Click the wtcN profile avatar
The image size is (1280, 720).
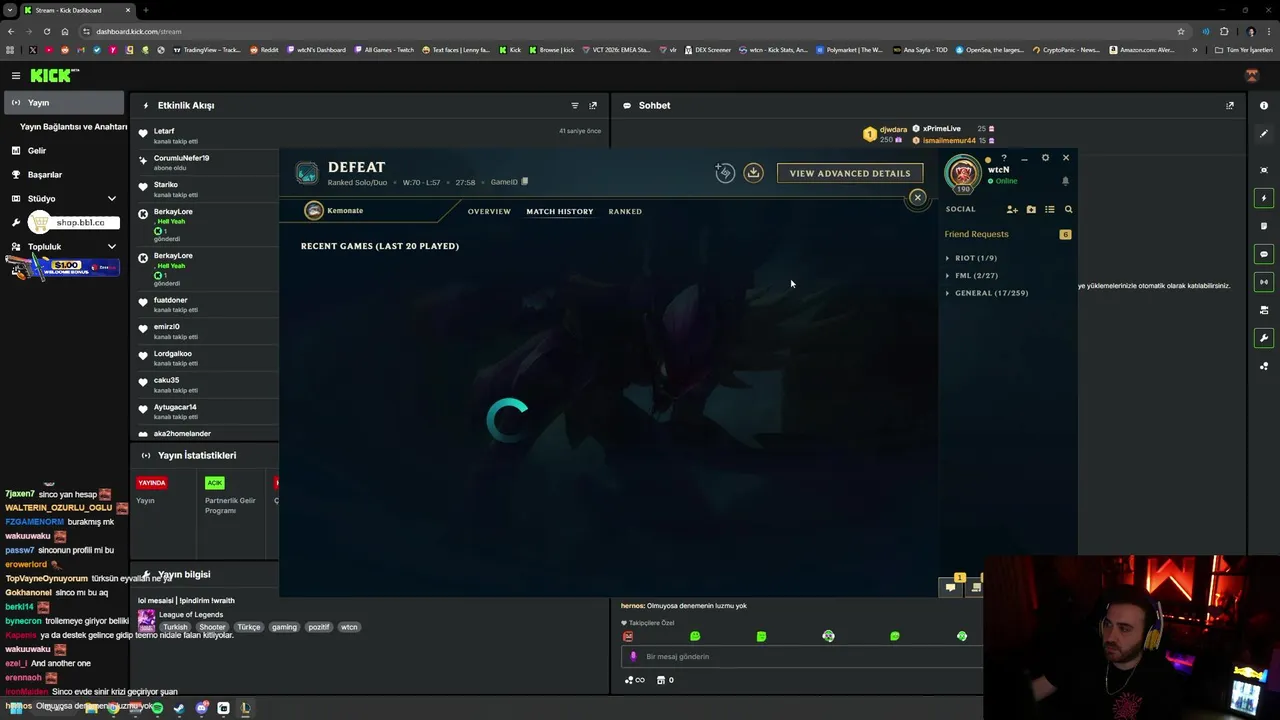[x=963, y=173]
